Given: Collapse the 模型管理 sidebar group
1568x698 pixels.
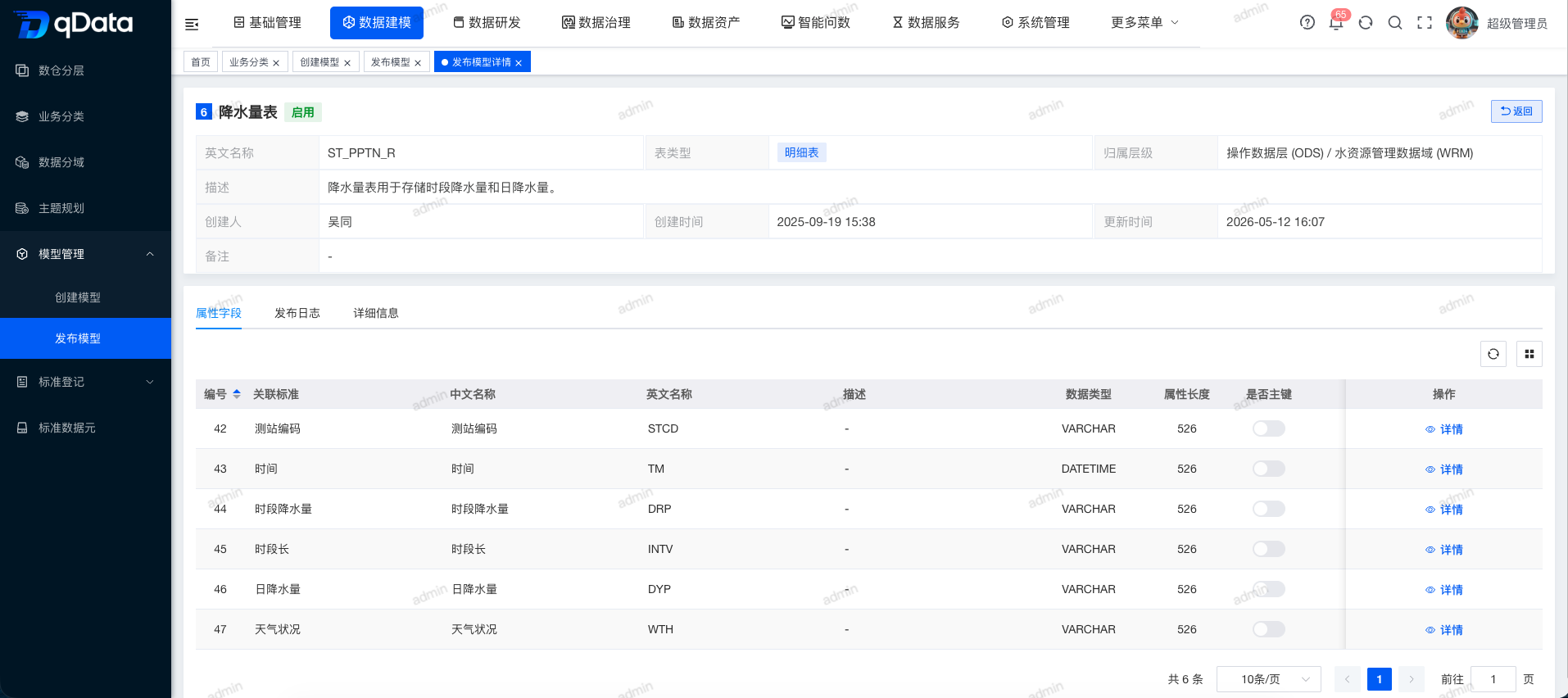Looking at the screenshot, I should pos(85,254).
